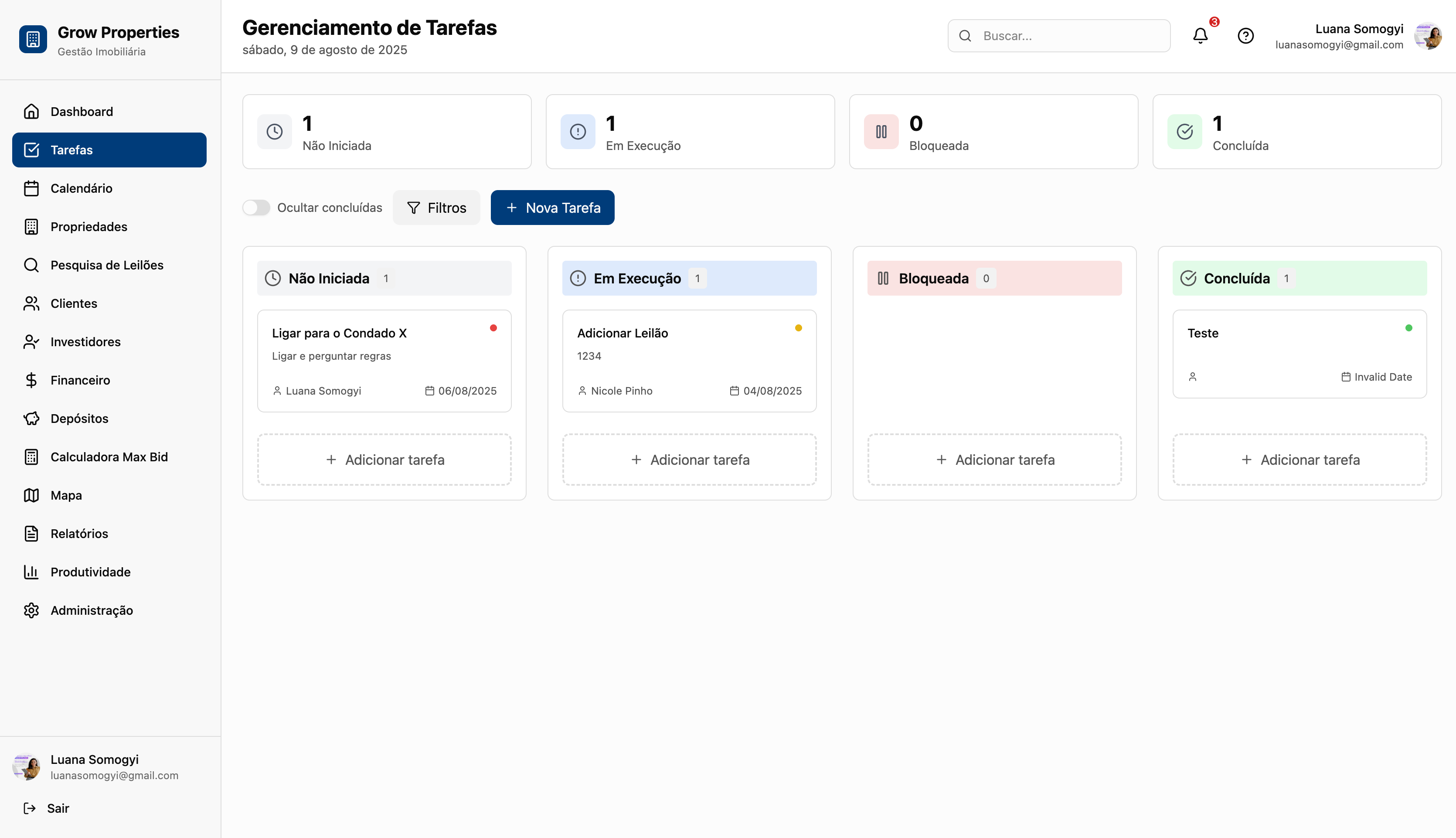Image resolution: width=1456 pixels, height=838 pixels.
Task: Go to Pesquisa de Leilões page
Action: click(106, 265)
